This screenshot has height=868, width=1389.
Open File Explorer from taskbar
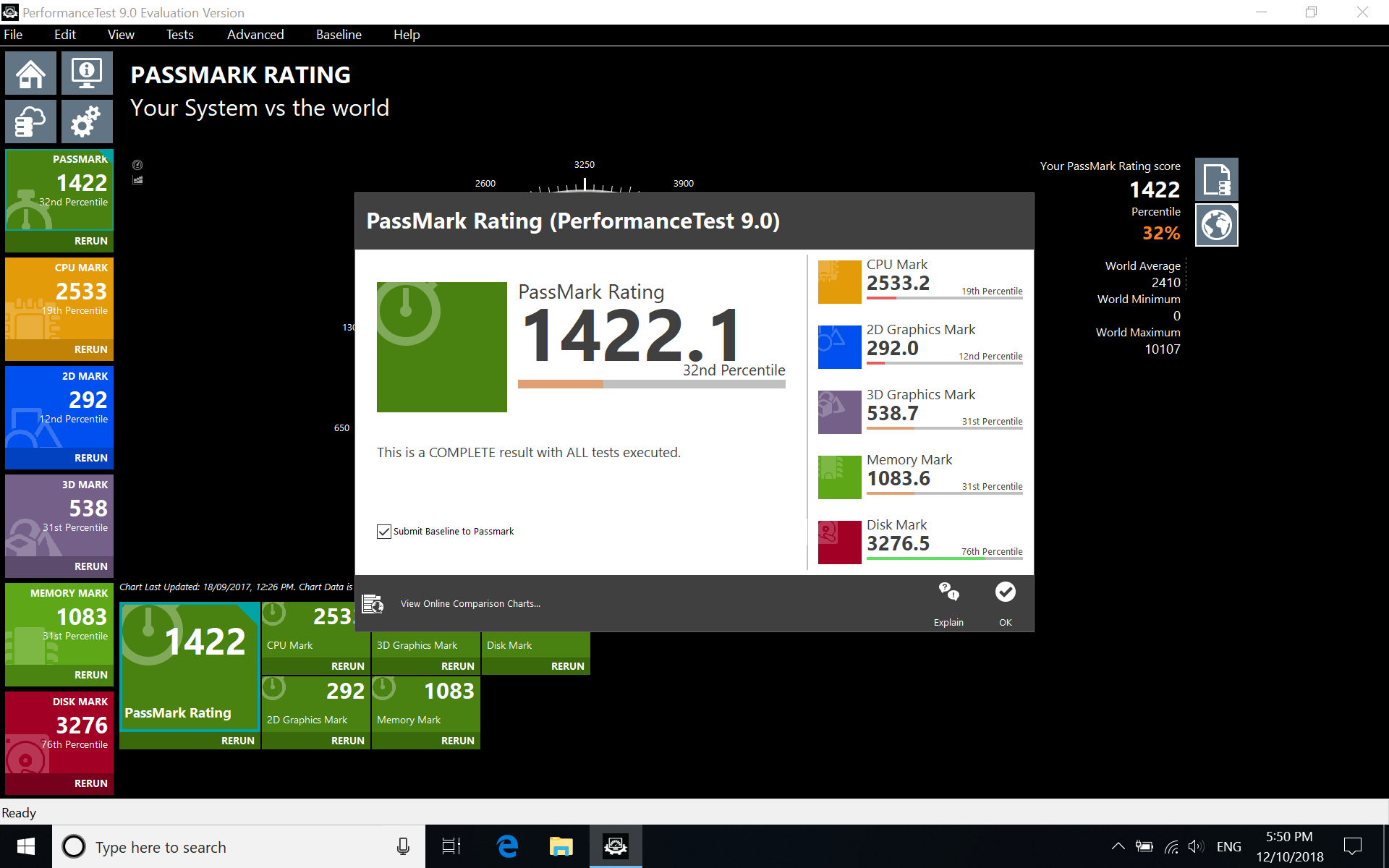click(x=561, y=846)
